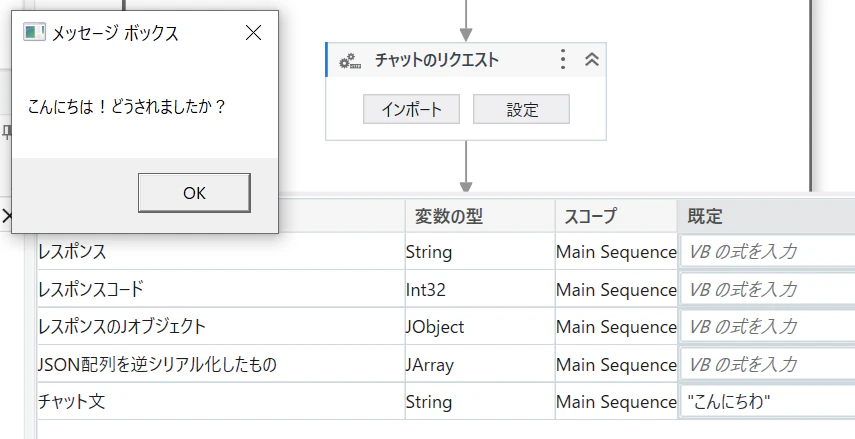855x439 pixels.
Task: Click the チャットのリクエスト gear icon
Action: [350, 61]
